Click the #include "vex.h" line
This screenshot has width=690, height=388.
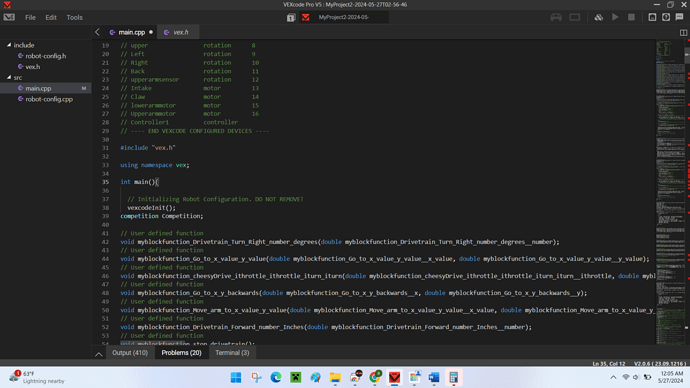point(148,148)
